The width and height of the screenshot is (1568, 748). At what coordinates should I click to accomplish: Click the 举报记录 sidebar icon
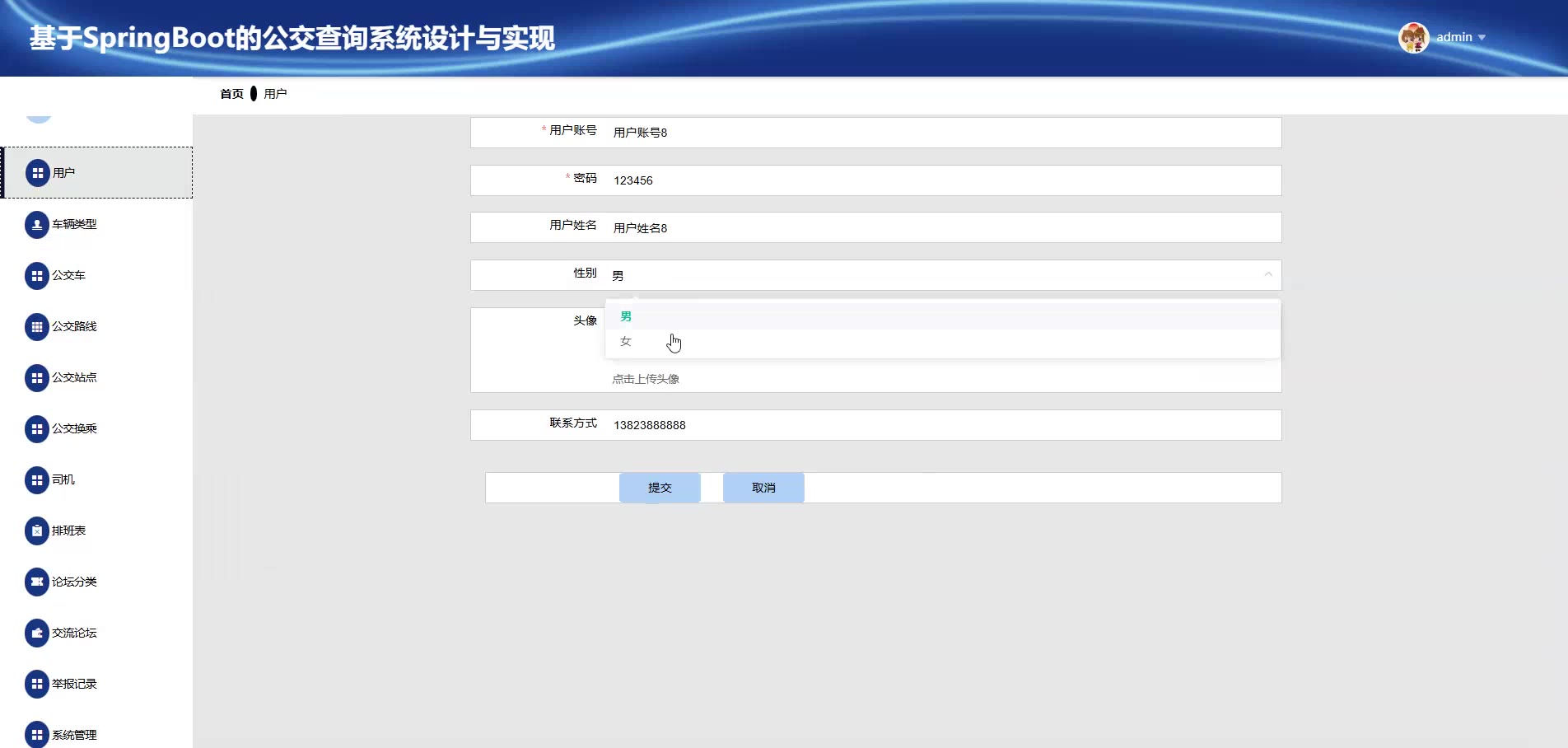point(37,684)
